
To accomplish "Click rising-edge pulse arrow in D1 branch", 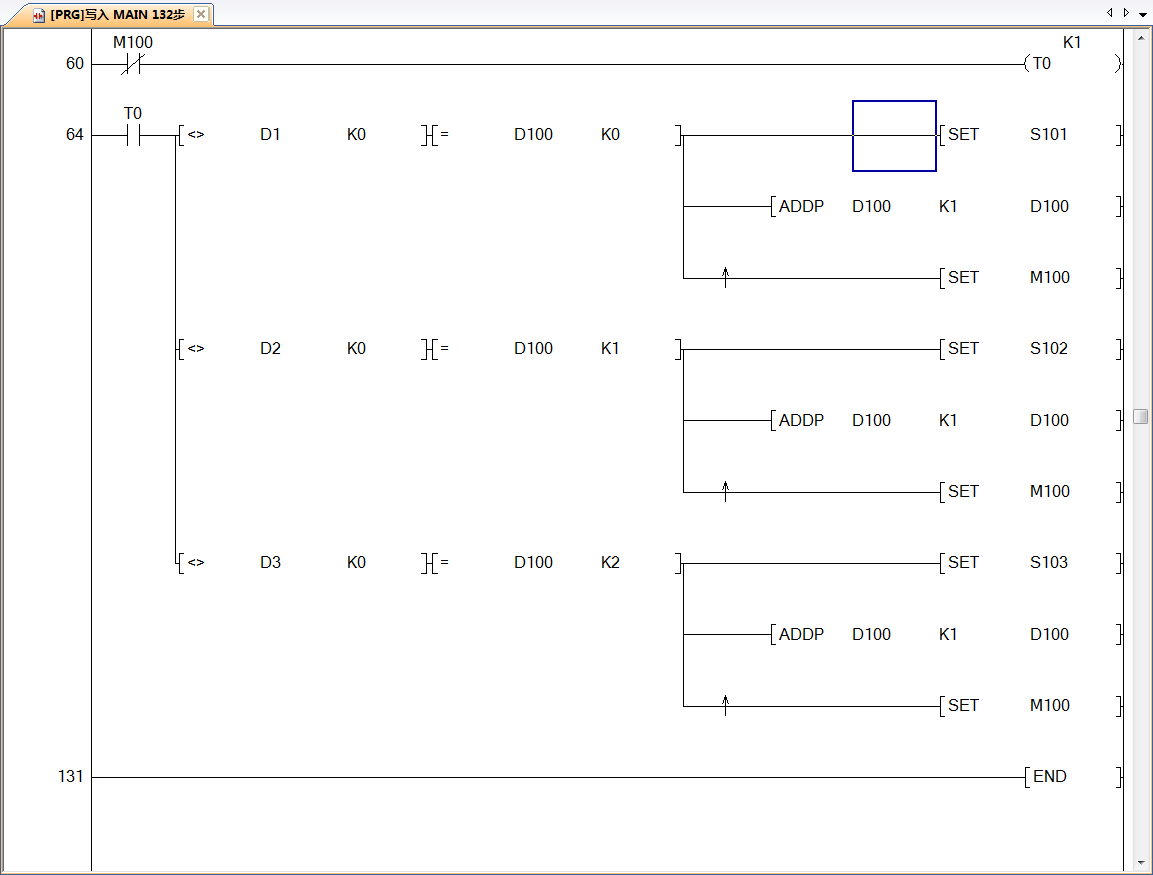I will click(725, 277).
